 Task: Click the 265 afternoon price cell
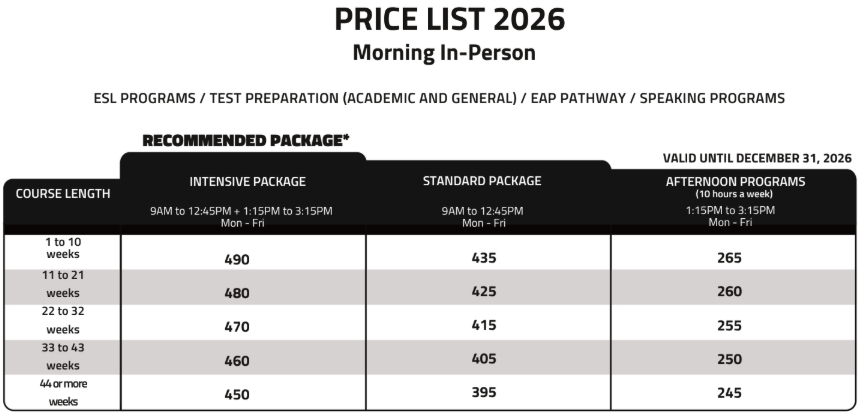click(729, 257)
